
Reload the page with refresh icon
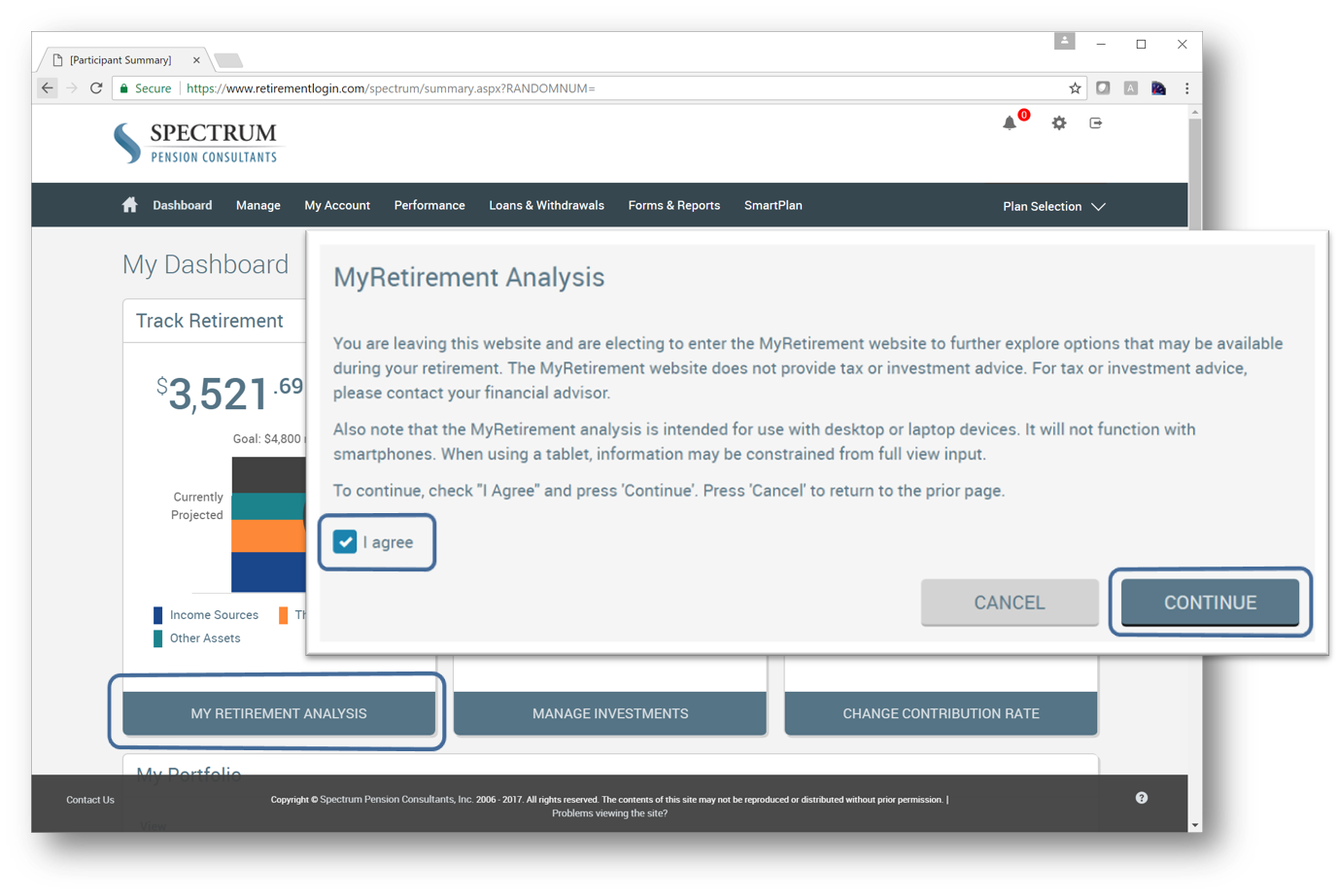click(x=96, y=88)
